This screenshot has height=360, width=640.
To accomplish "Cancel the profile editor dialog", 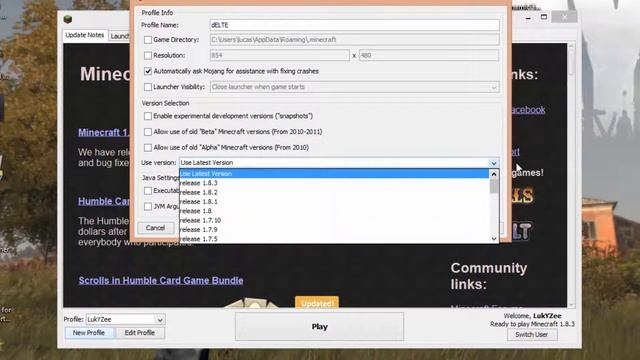I will 156,228.
